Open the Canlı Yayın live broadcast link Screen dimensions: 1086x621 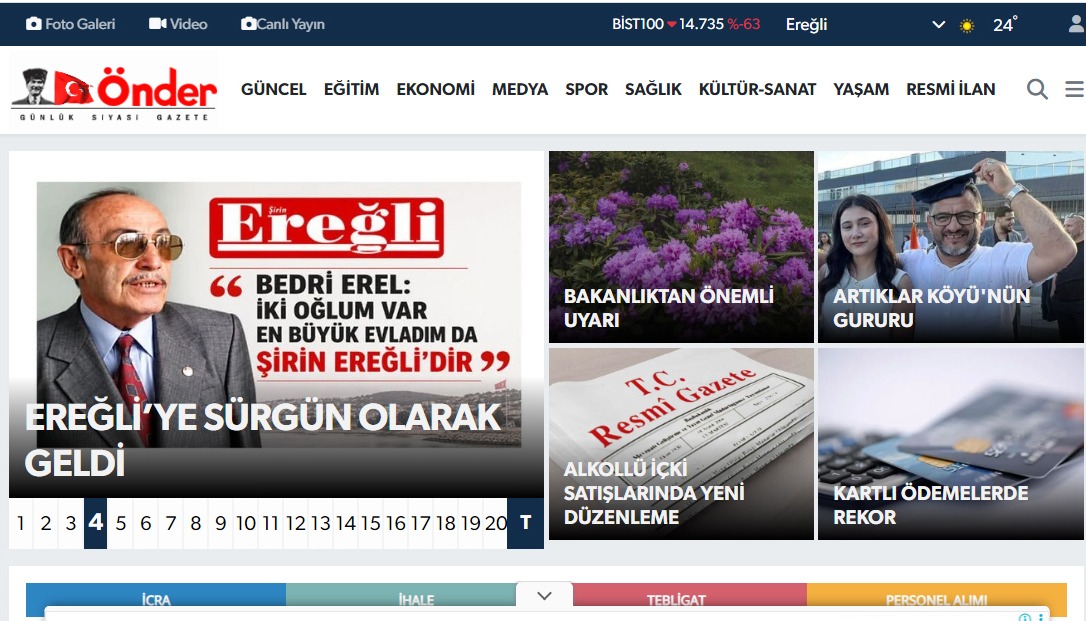[x=283, y=24]
